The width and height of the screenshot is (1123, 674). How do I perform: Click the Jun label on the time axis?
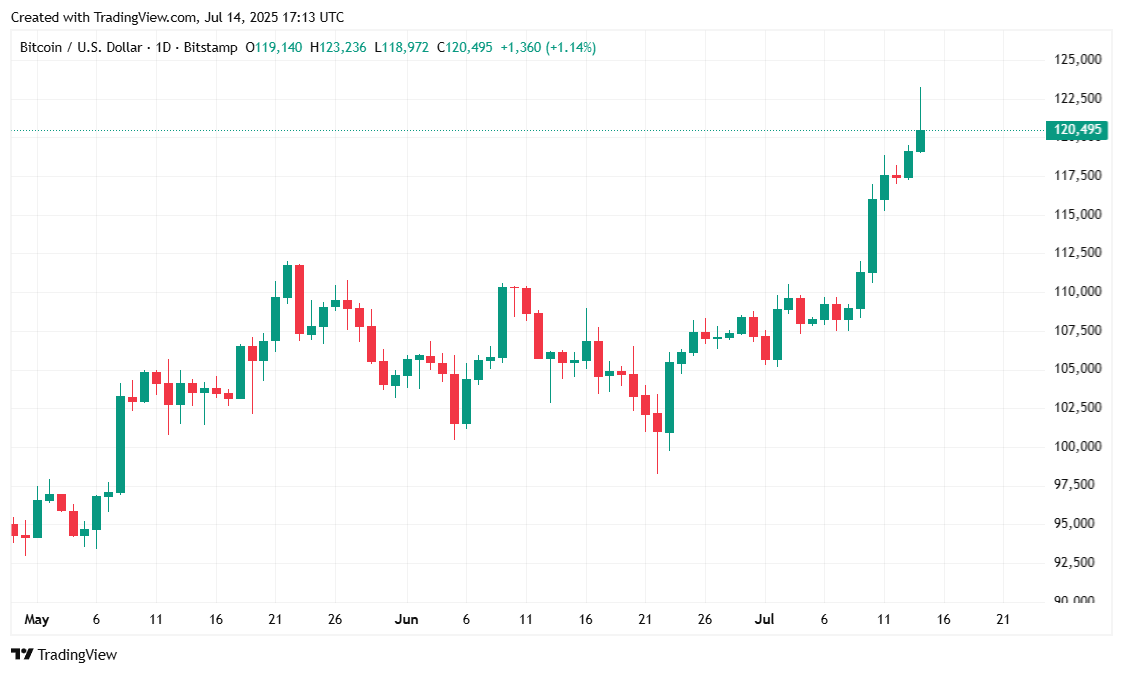coord(406,620)
